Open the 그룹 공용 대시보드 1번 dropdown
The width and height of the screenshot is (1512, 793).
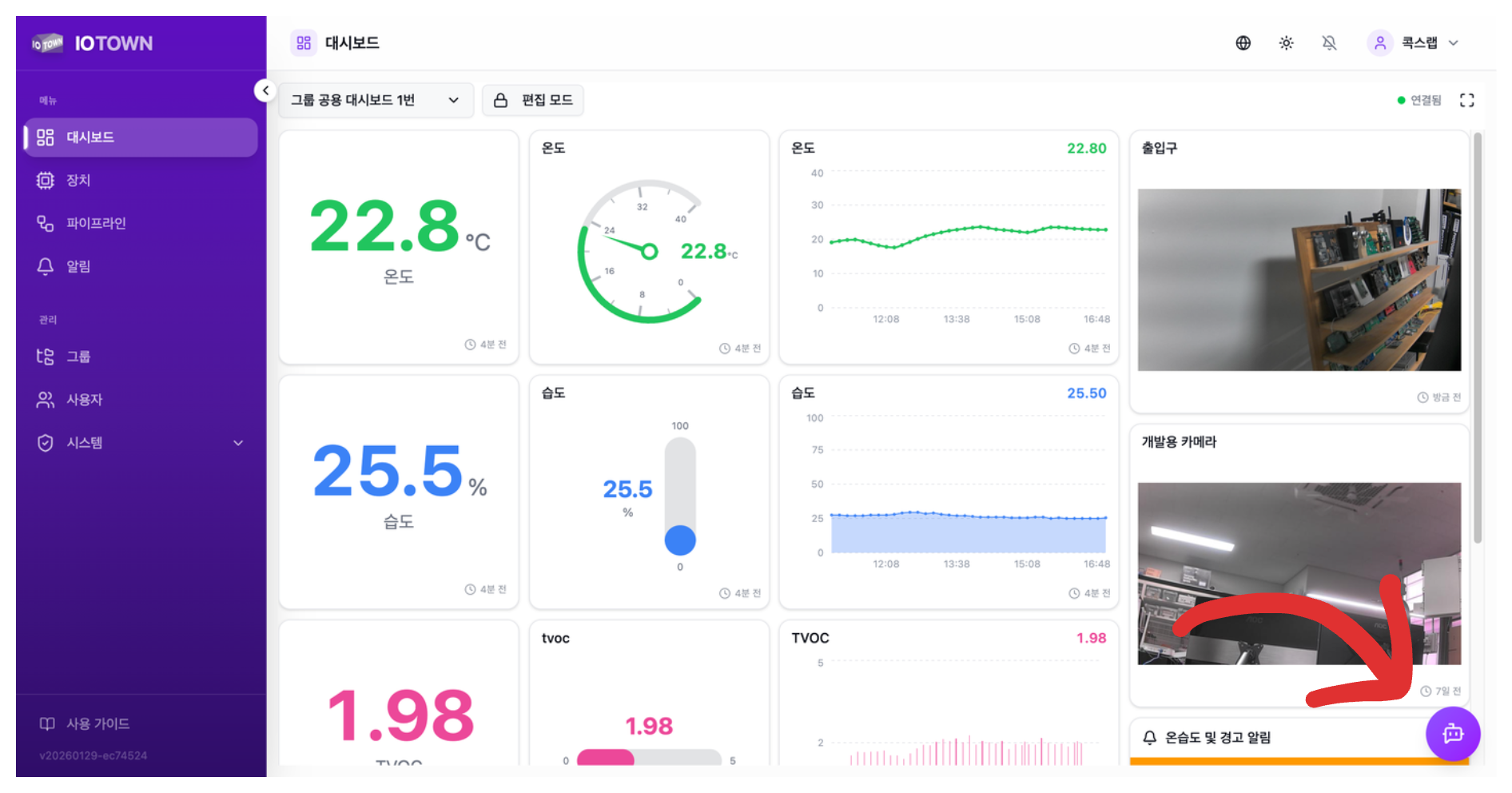click(x=376, y=100)
